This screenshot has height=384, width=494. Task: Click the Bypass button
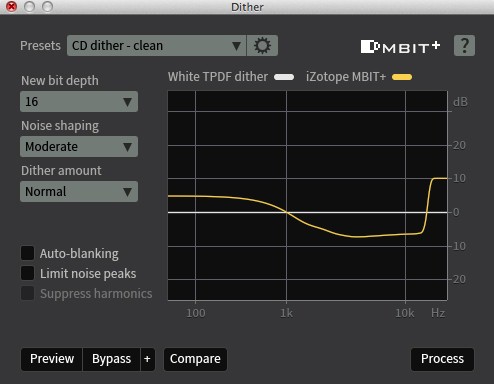[x=111, y=359]
